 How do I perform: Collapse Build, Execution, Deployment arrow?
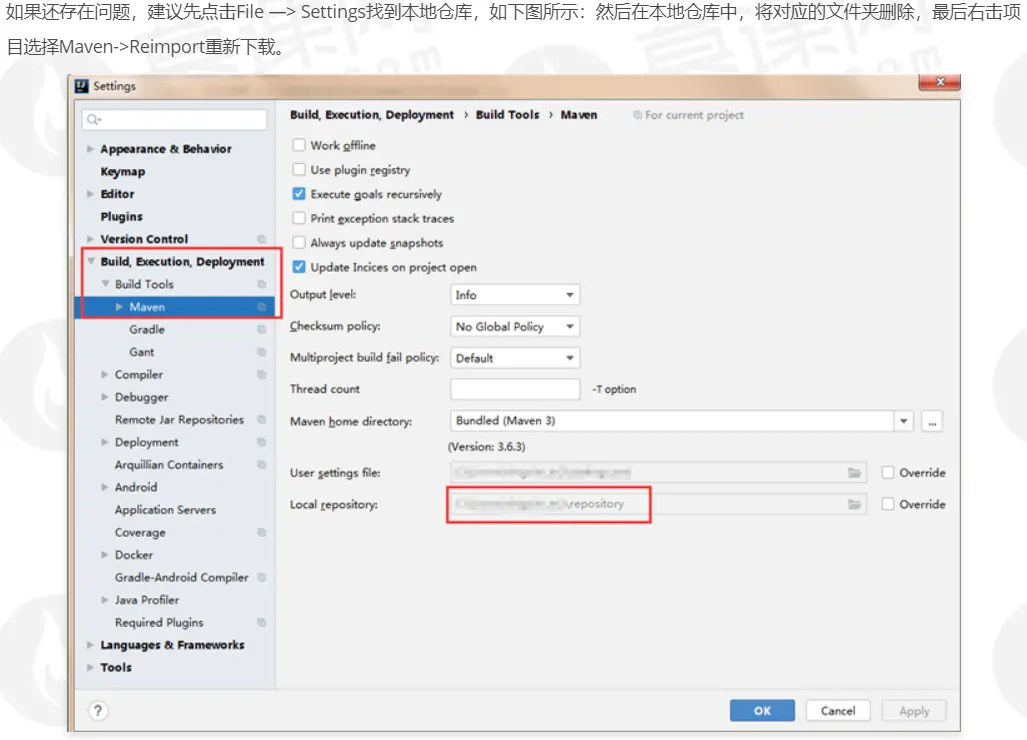click(x=91, y=261)
